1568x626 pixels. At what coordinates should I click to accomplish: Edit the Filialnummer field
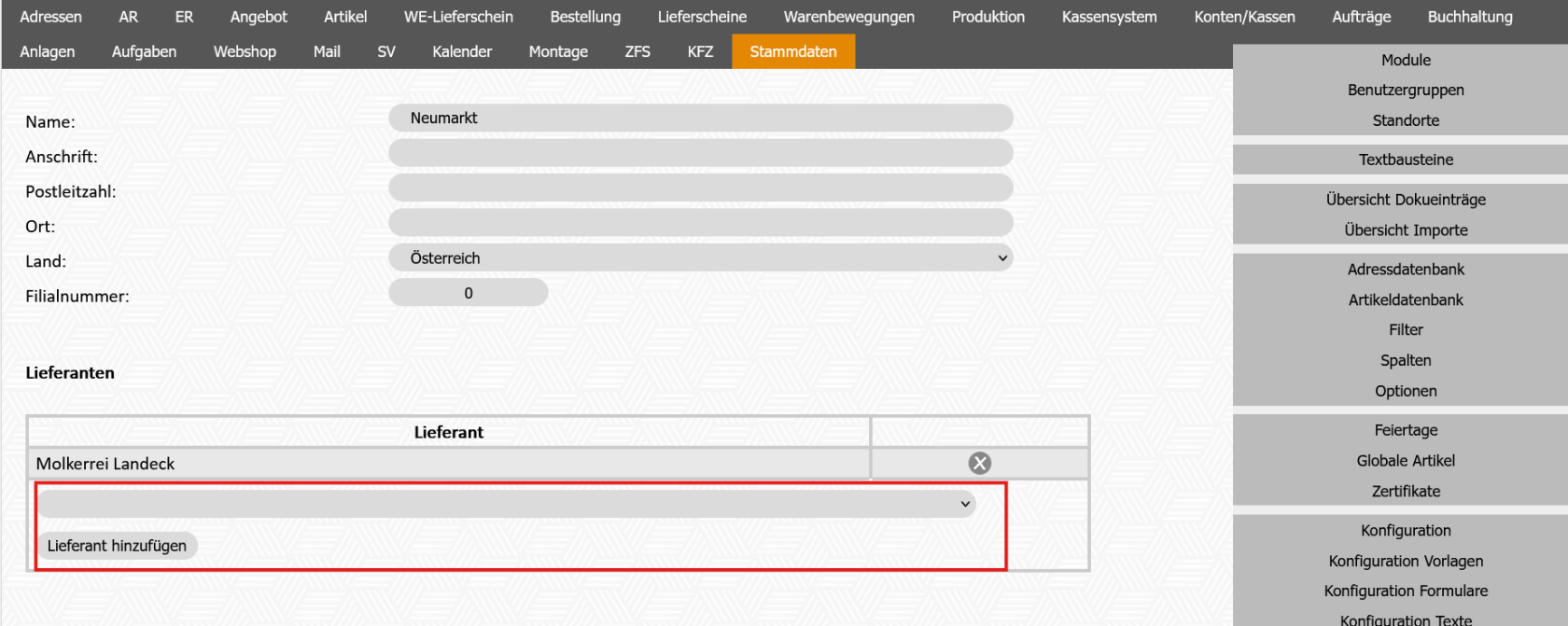point(468,293)
